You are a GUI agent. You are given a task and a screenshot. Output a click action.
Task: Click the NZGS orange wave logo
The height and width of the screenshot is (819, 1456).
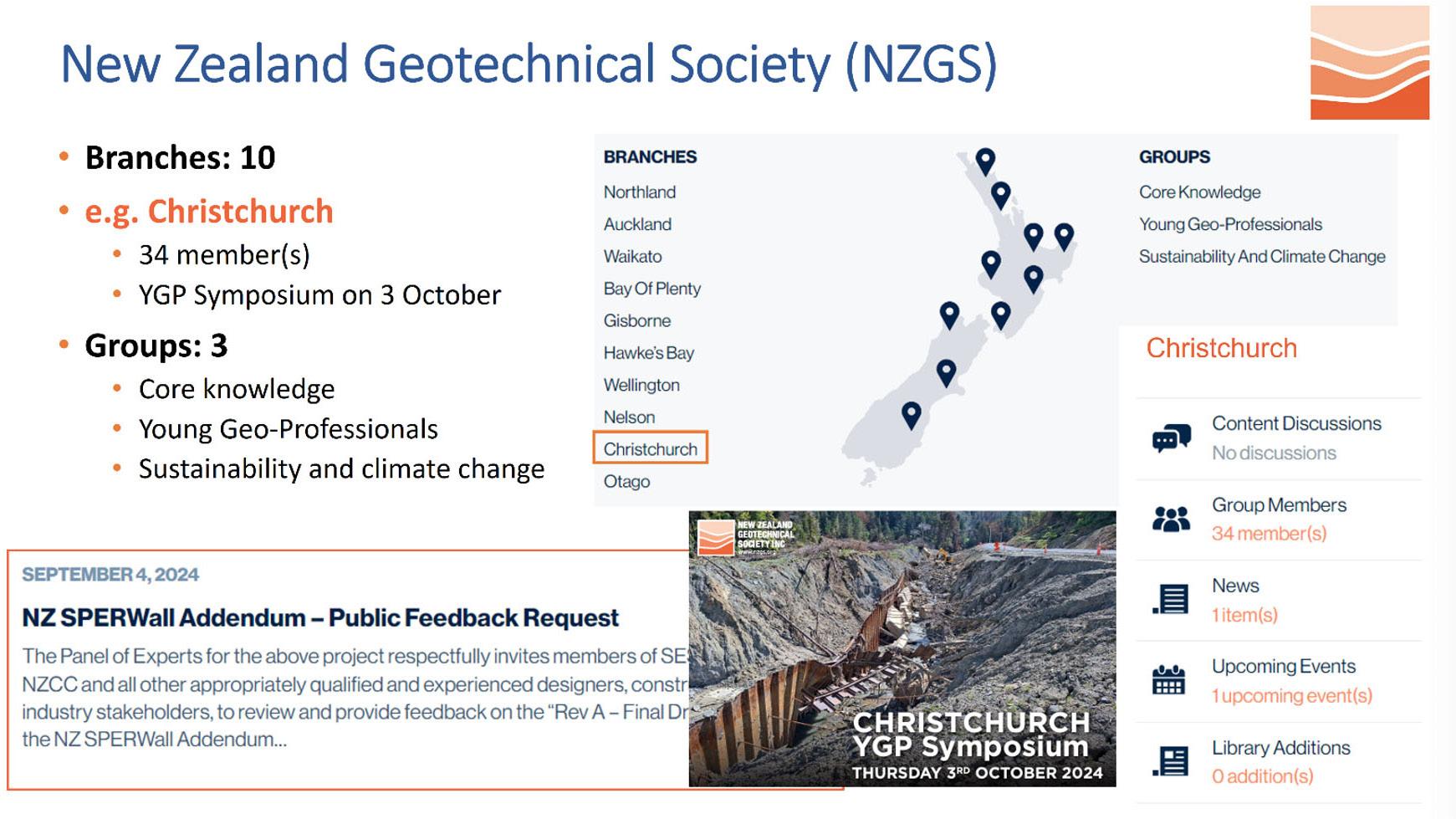tap(1369, 63)
